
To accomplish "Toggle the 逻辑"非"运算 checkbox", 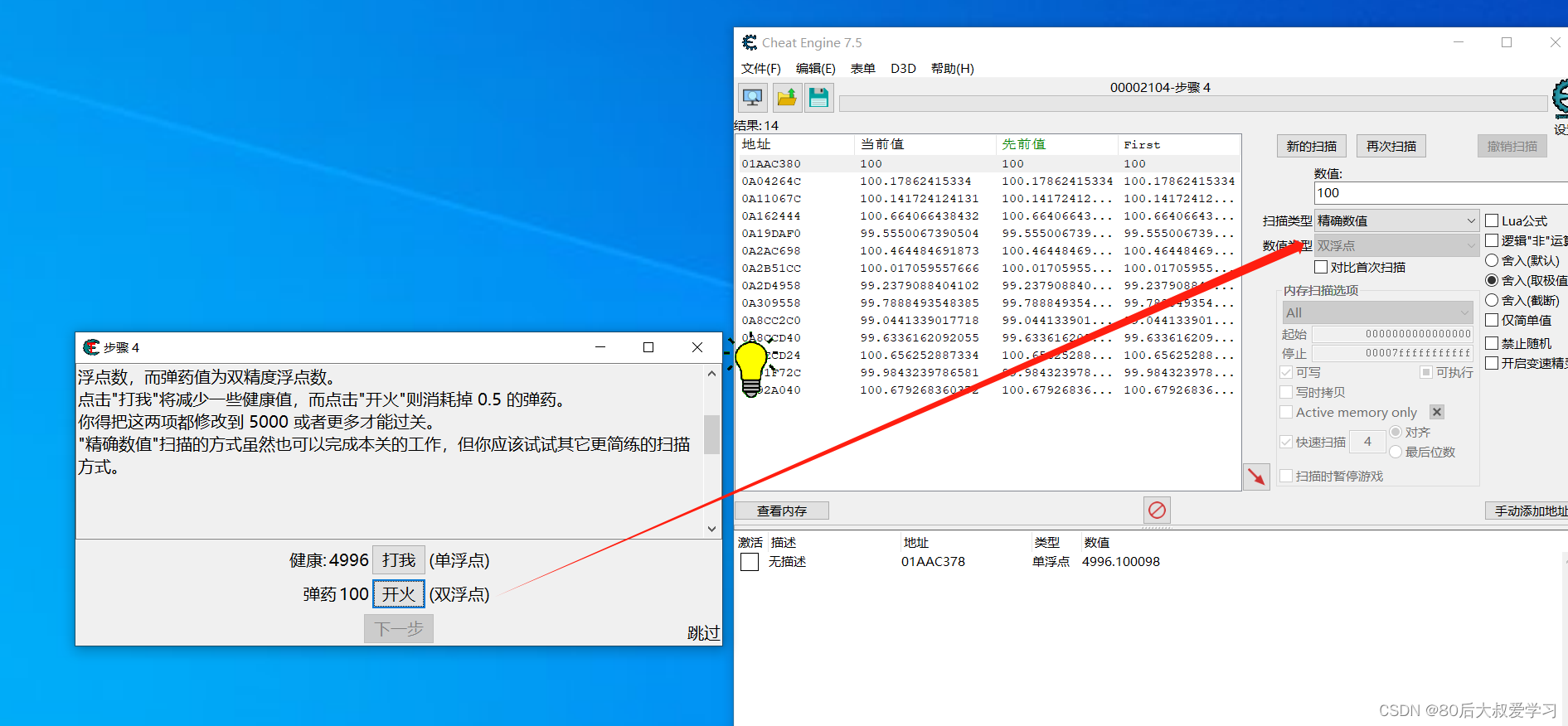I will (1492, 240).
